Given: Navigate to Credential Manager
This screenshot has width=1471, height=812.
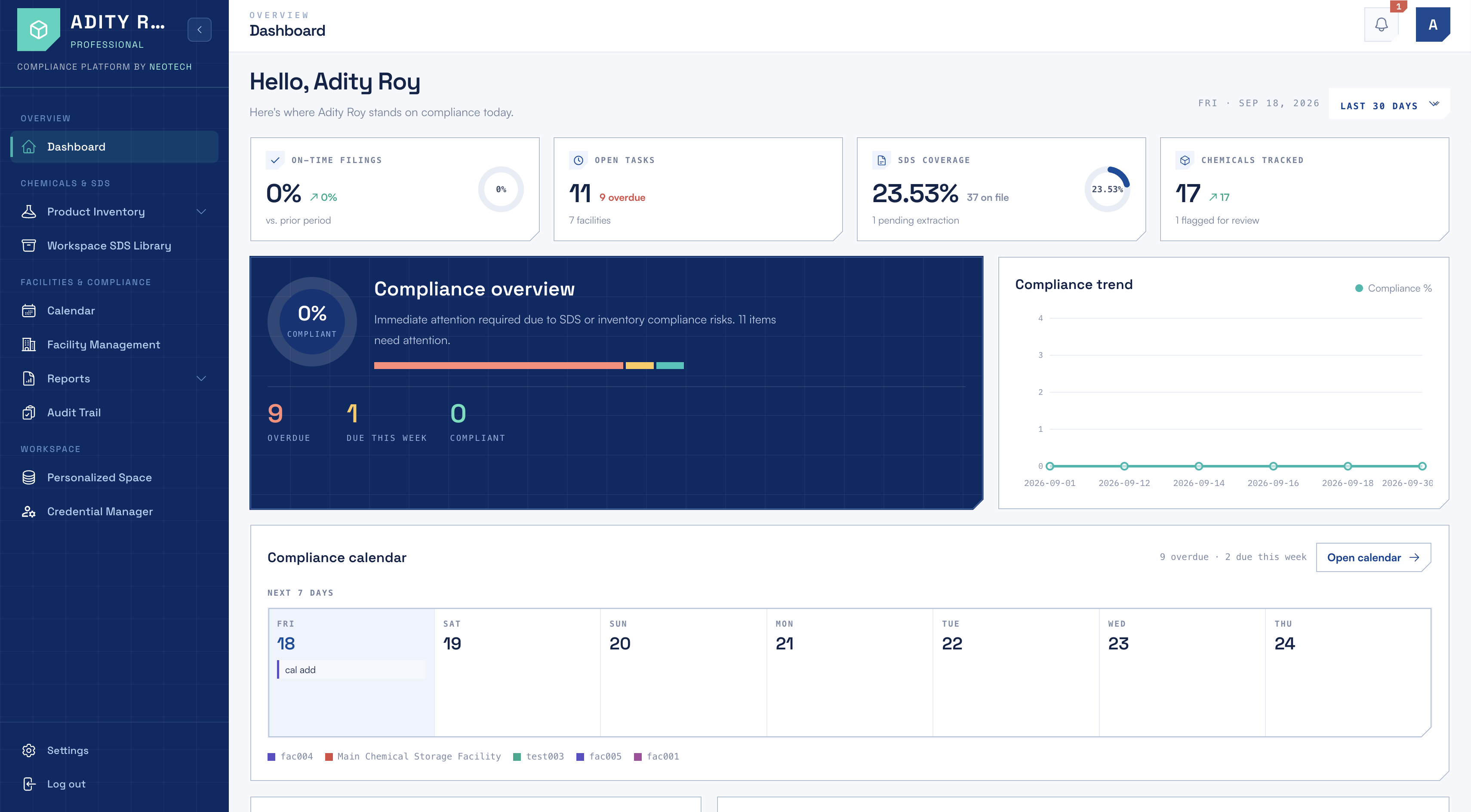Looking at the screenshot, I should (114, 511).
